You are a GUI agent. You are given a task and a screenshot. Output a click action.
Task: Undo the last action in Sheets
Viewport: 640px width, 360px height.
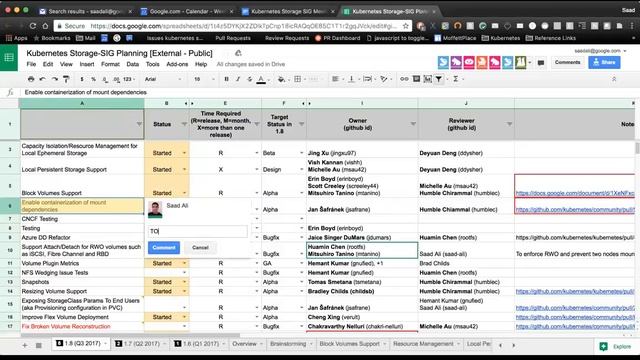pos(42,79)
